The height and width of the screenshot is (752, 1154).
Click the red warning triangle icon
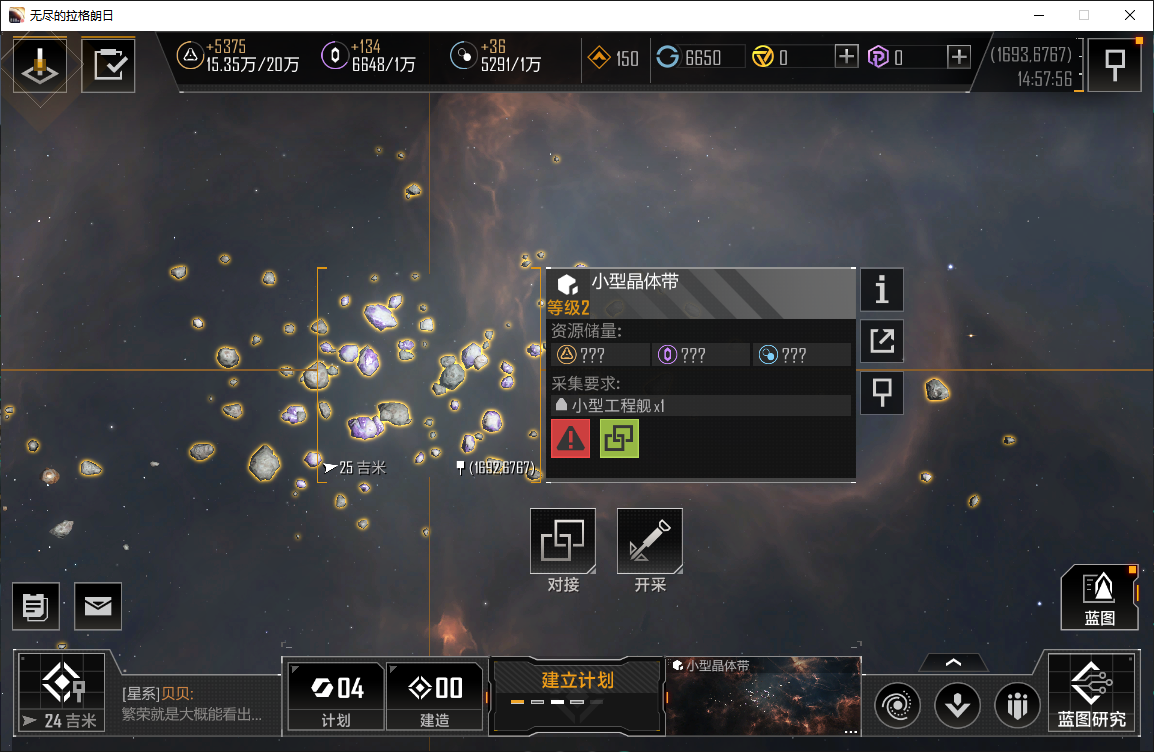[570, 439]
